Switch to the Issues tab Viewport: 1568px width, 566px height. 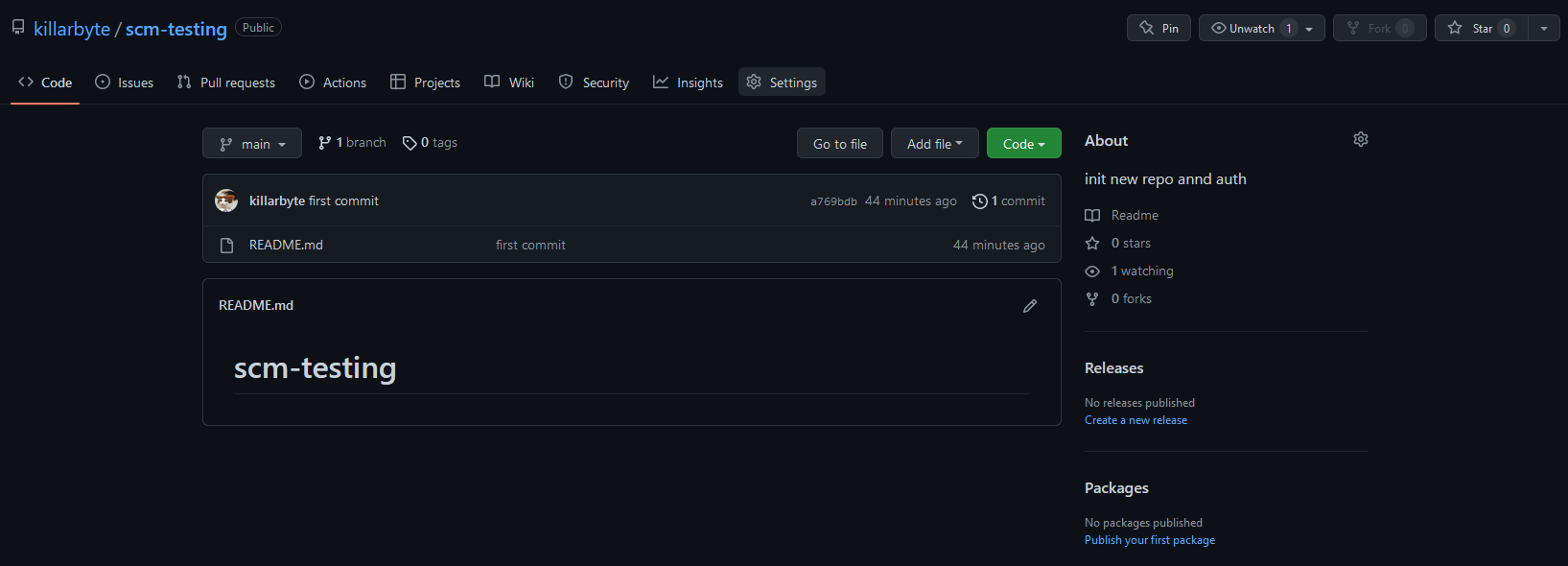point(124,83)
